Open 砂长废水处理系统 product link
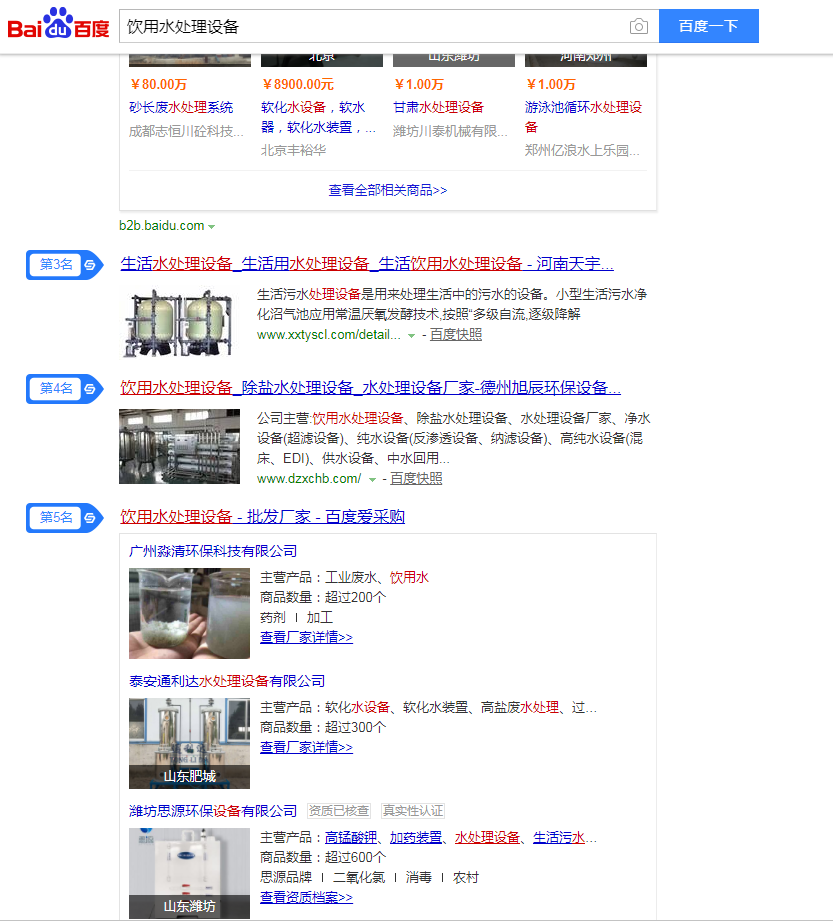The width and height of the screenshot is (833, 921). [x=181, y=107]
